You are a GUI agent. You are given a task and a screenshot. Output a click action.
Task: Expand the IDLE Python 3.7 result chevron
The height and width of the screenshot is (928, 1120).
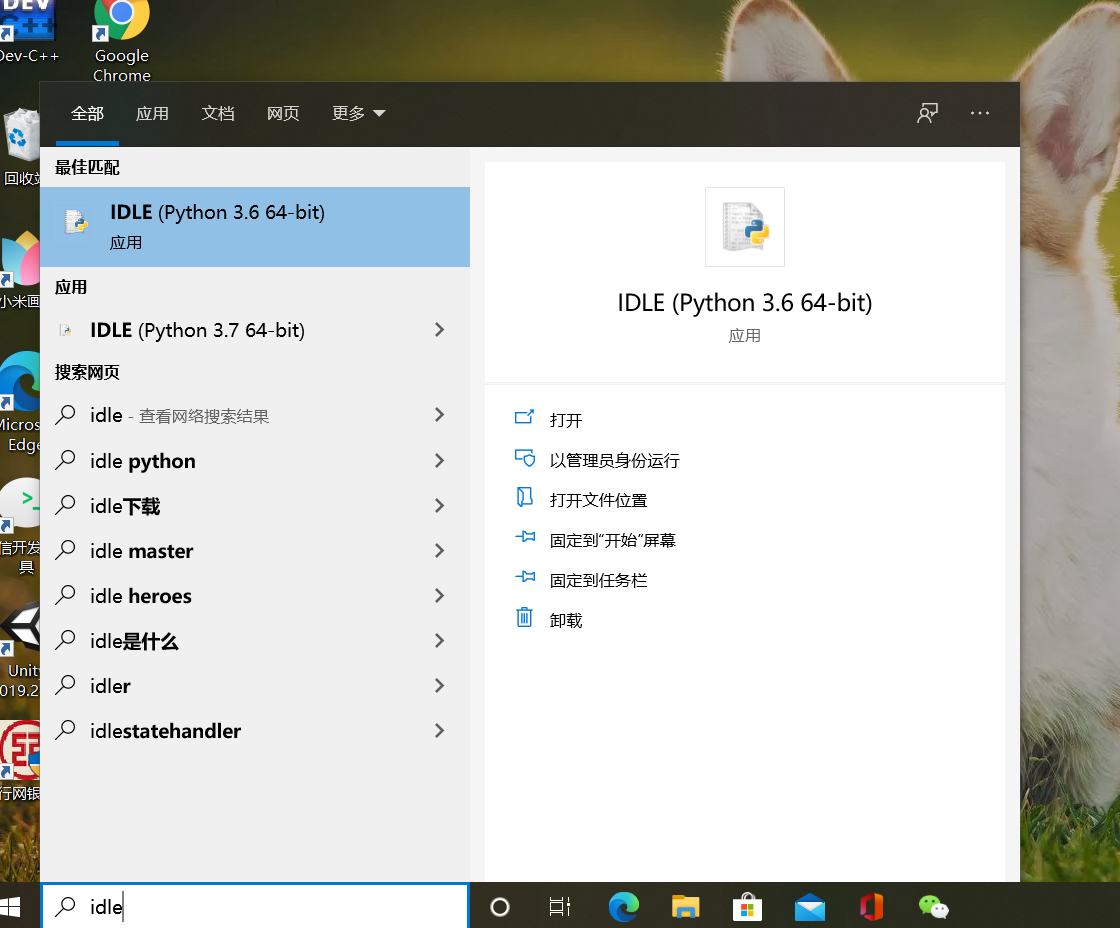click(439, 330)
